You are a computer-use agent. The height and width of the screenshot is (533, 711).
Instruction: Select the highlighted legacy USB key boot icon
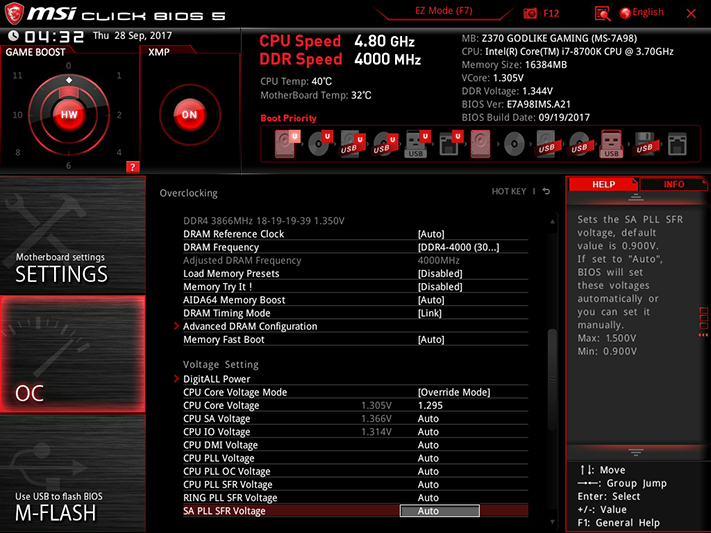click(611, 144)
